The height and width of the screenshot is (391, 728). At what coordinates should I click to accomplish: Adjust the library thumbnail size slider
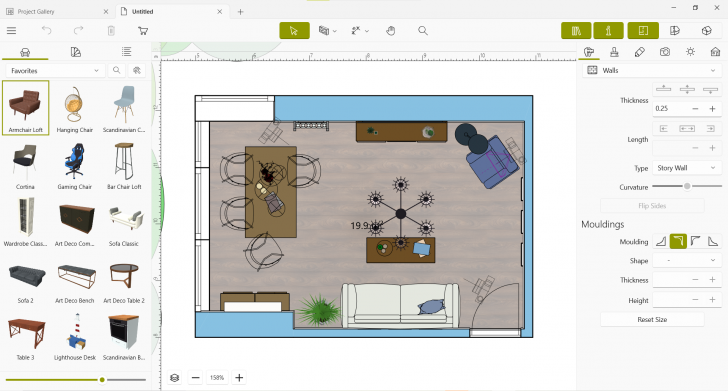pyautogui.click(x=102, y=380)
